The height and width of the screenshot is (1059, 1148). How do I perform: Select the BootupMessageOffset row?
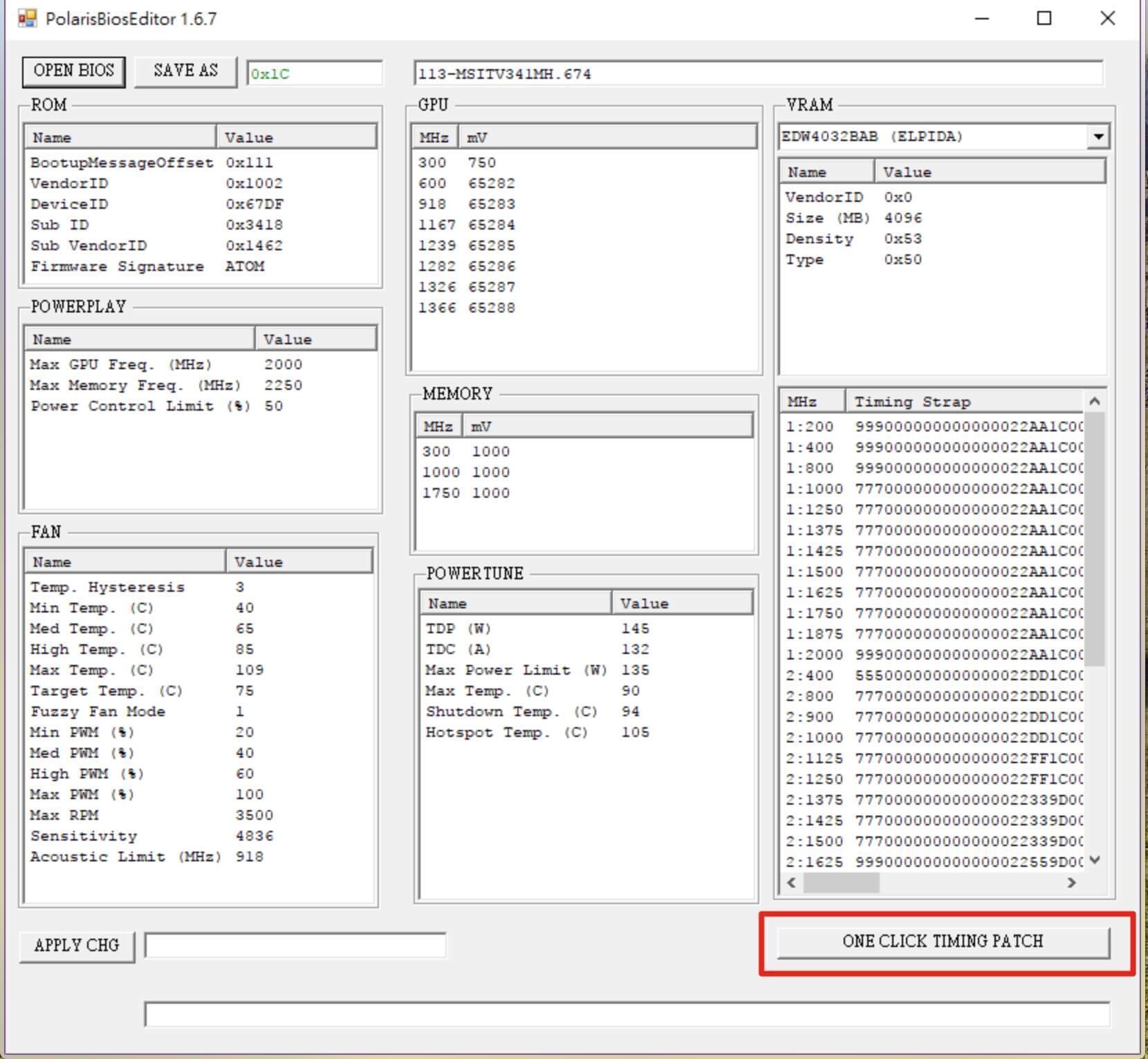[201, 163]
